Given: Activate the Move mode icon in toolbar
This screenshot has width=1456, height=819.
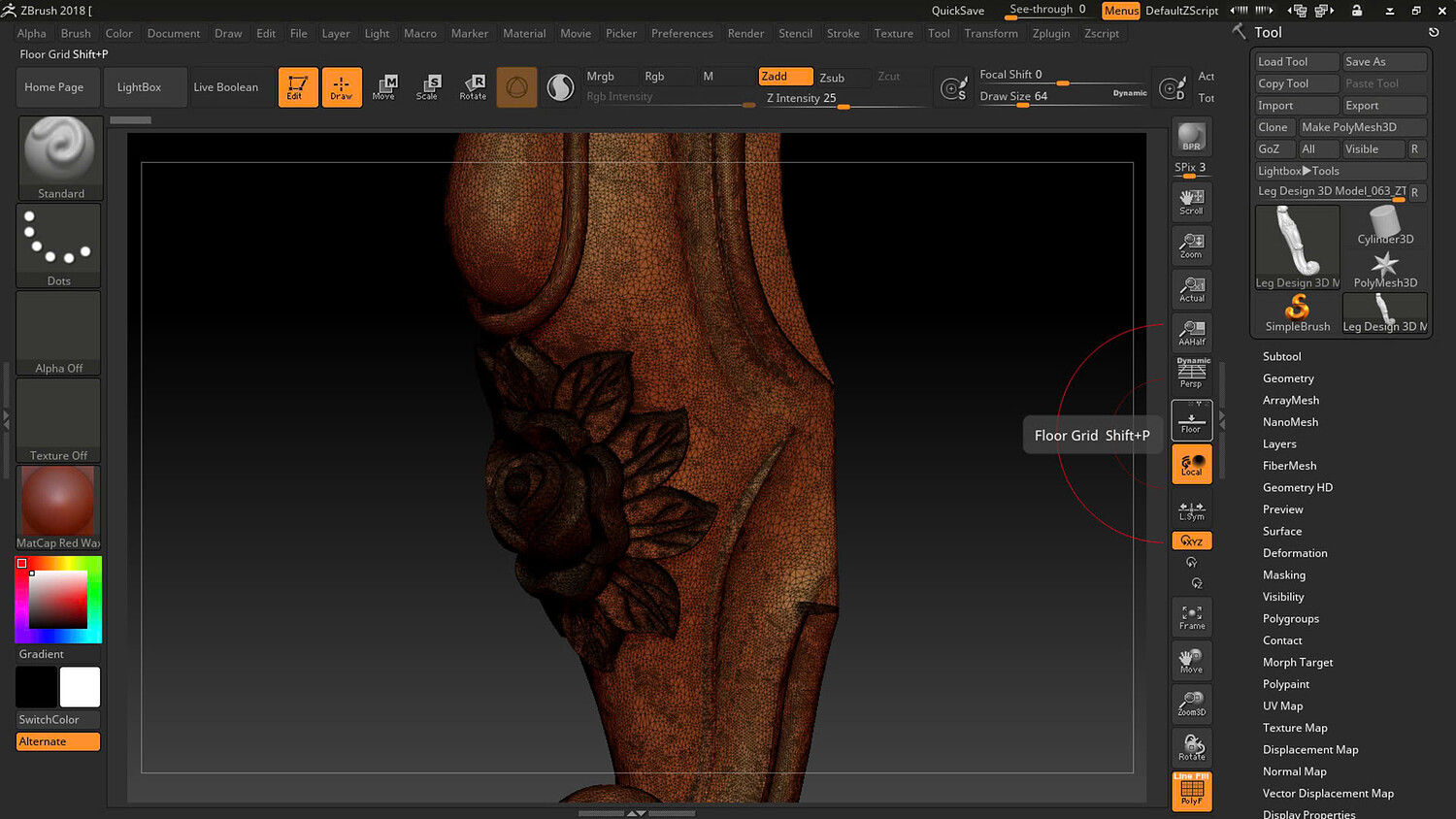Looking at the screenshot, I should coord(383,86).
